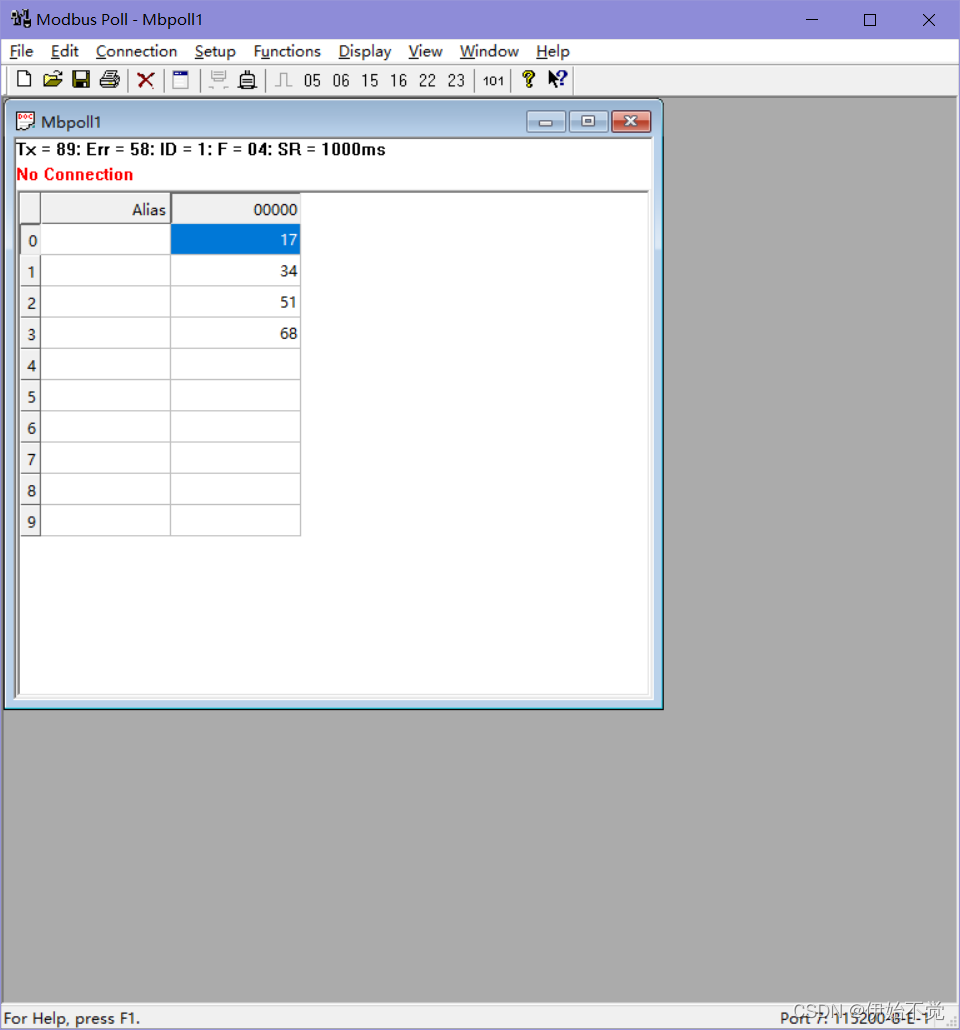The width and height of the screenshot is (960, 1030).
Task: Click the pulse waveform toolbar icon
Action: tap(283, 80)
